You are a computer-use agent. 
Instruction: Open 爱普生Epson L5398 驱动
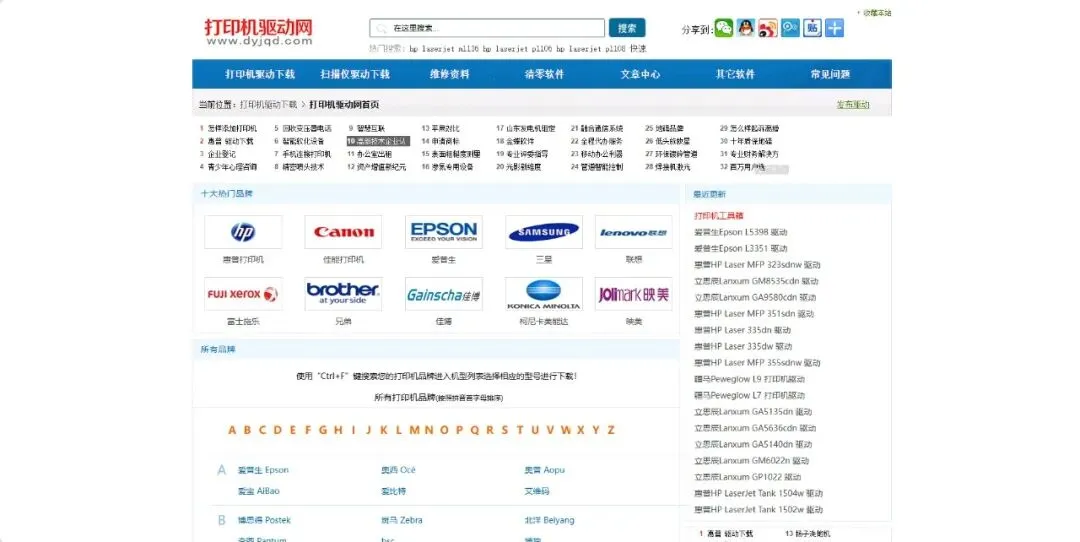click(740, 232)
